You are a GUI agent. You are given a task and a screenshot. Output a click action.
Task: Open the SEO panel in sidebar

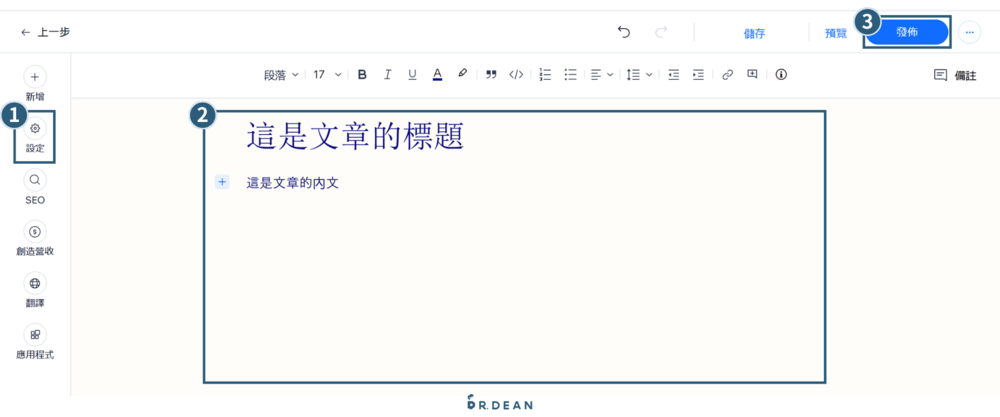[35, 187]
